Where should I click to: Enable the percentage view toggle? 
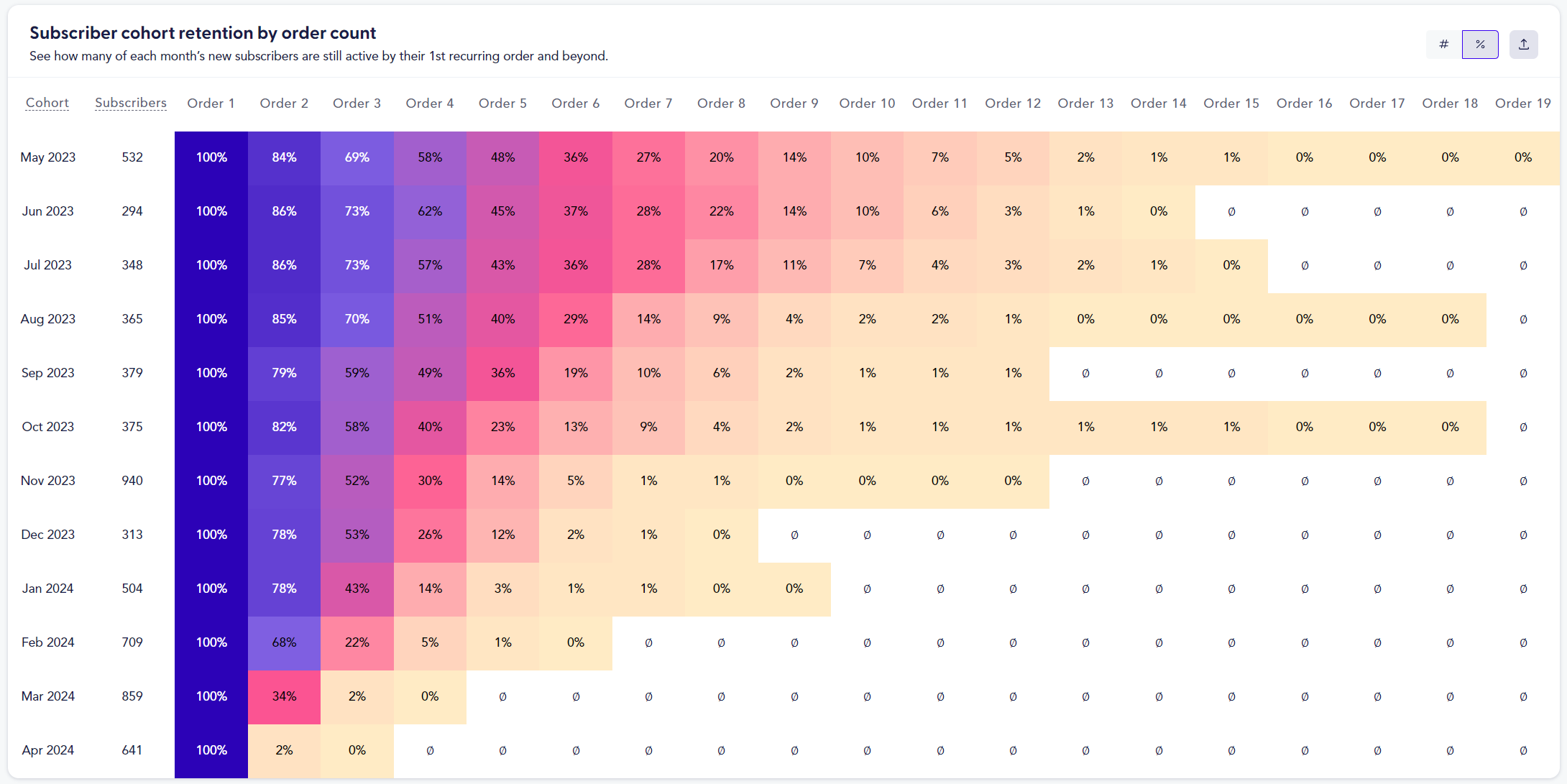1480,44
